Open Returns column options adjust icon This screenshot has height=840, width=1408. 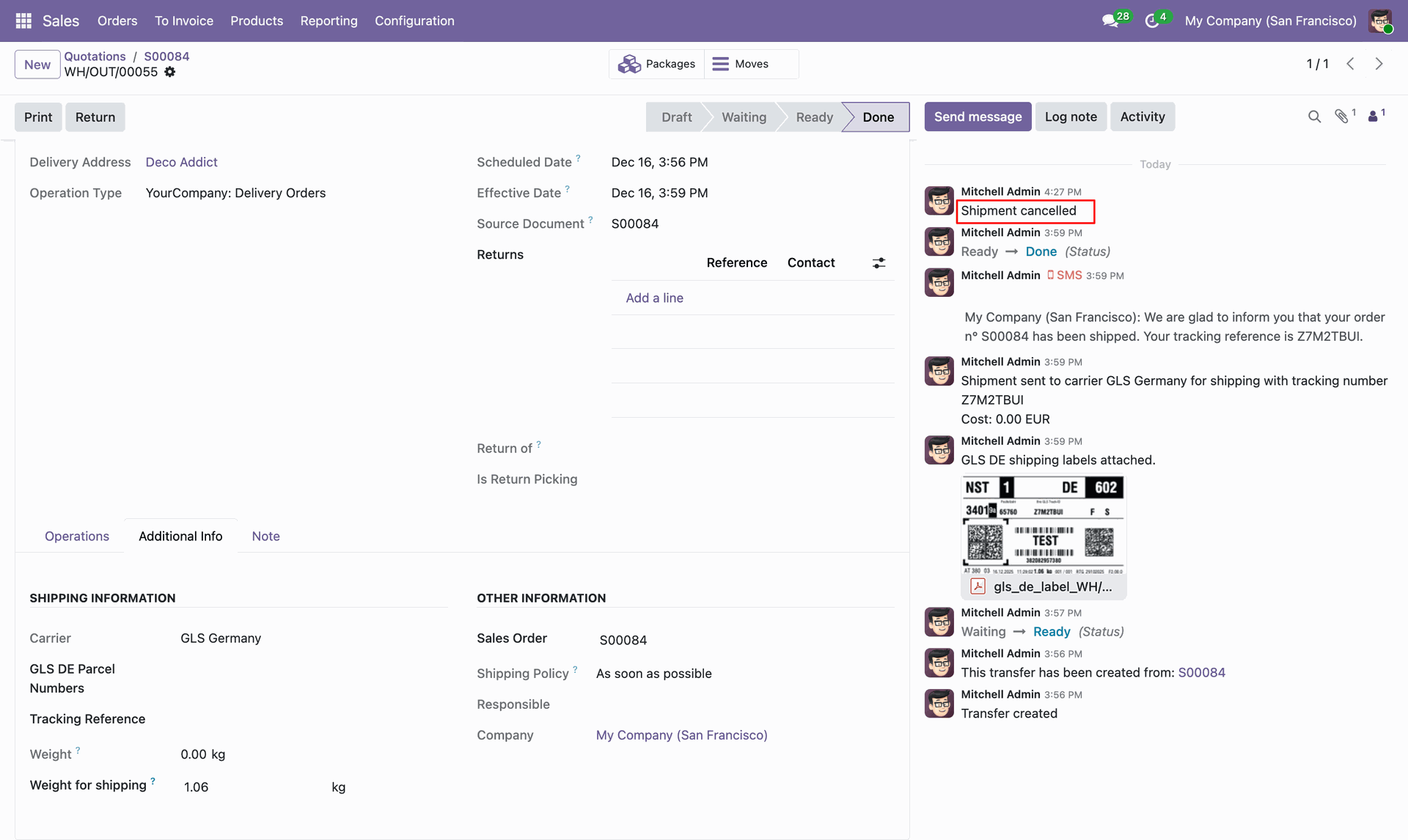(x=879, y=262)
